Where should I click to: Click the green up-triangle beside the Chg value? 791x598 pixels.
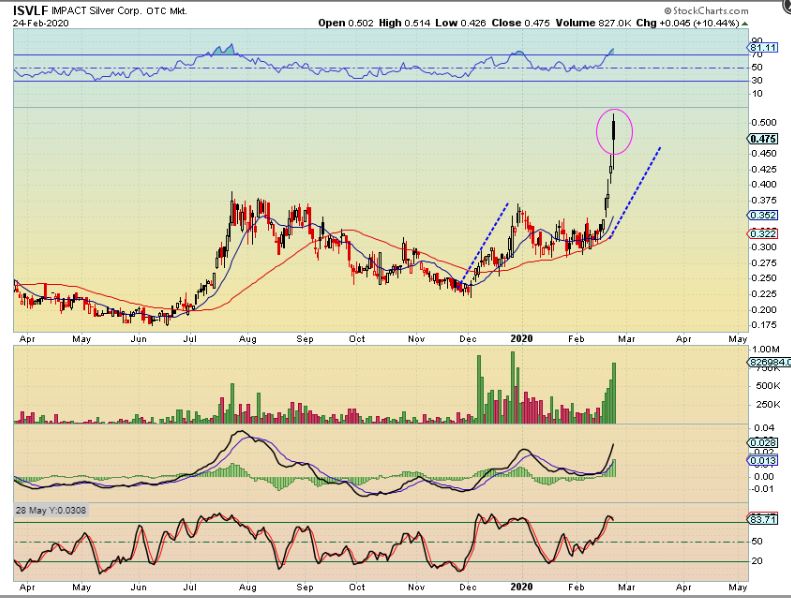tap(745, 24)
